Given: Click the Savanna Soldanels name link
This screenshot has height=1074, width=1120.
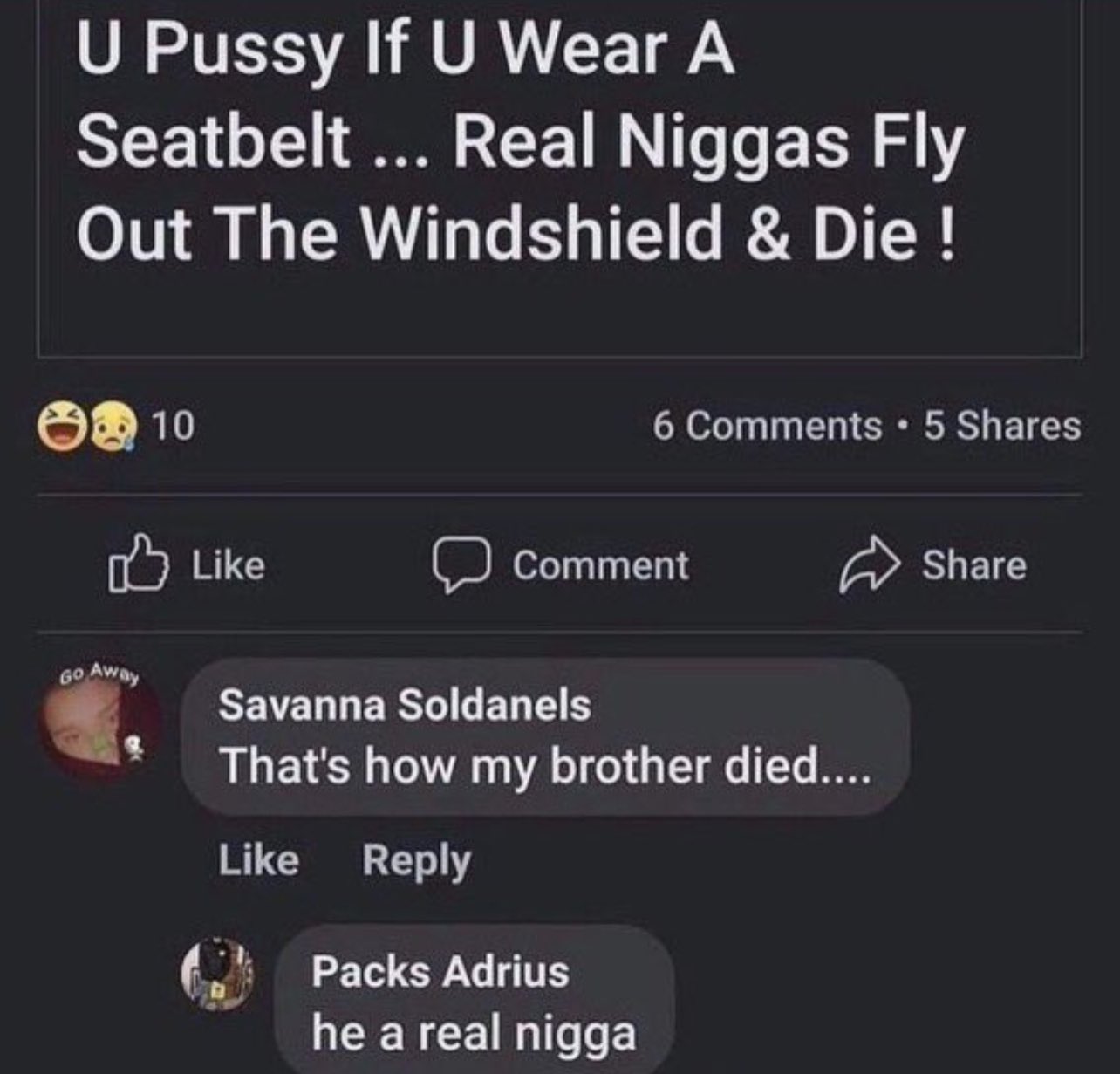Looking at the screenshot, I should tap(405, 705).
